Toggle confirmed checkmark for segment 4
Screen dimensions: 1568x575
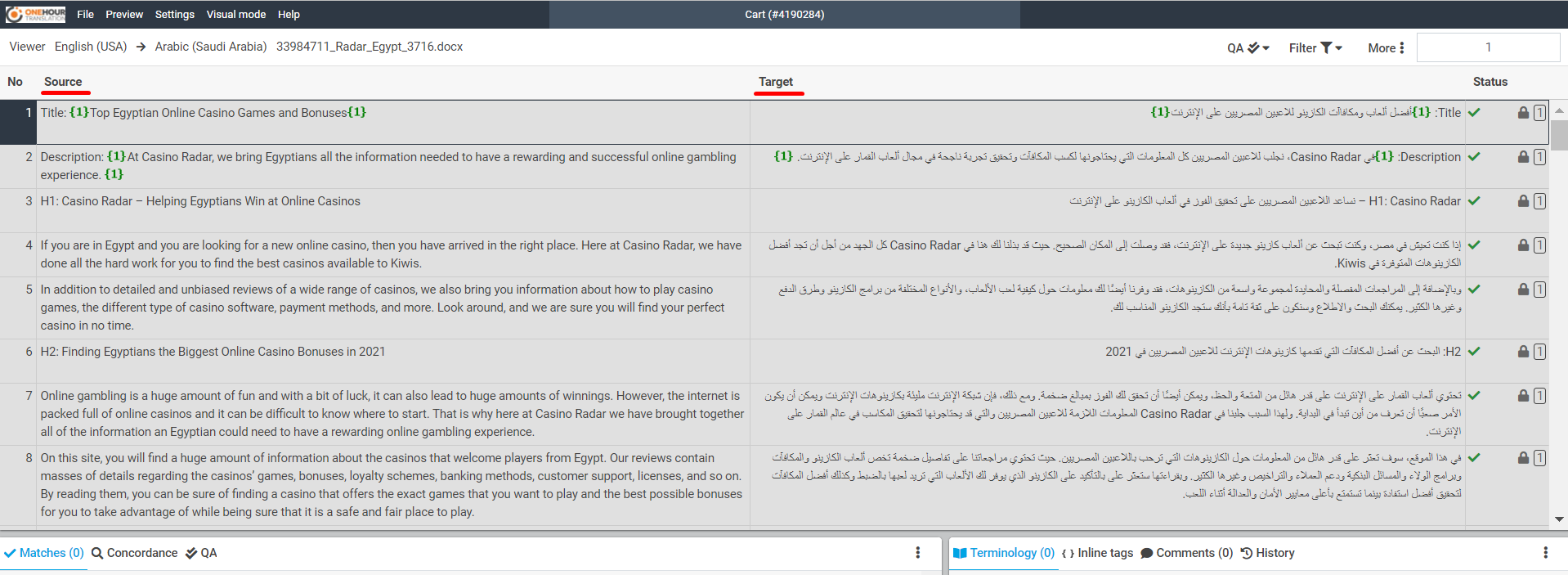tap(1474, 245)
